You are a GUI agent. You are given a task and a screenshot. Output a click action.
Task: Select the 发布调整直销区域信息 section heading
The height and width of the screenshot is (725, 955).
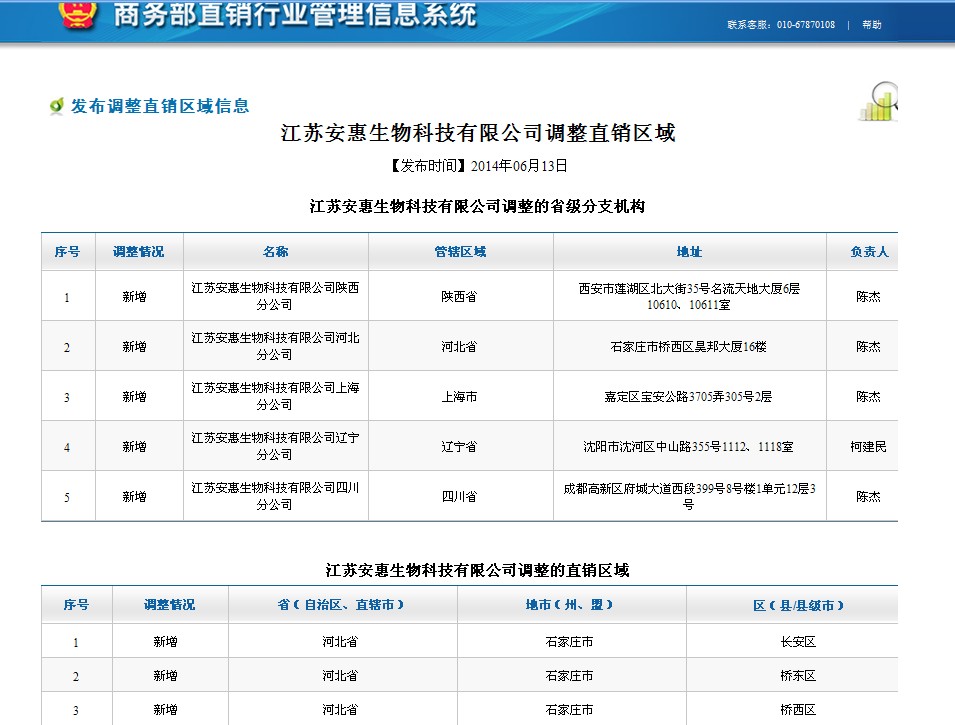coord(160,106)
